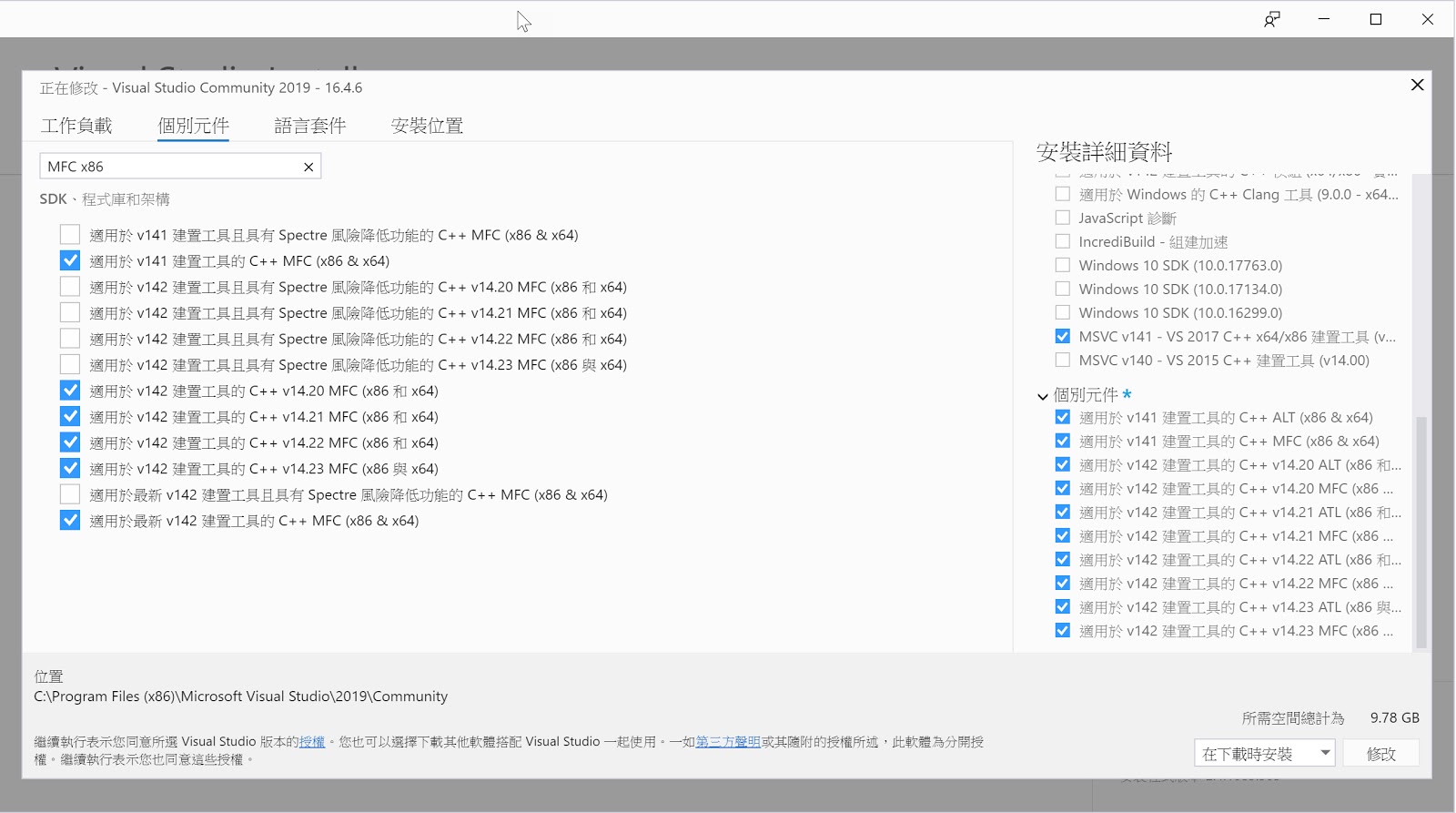
Task: Check C++ Clang 工具 in details panel
Action: (1062, 194)
